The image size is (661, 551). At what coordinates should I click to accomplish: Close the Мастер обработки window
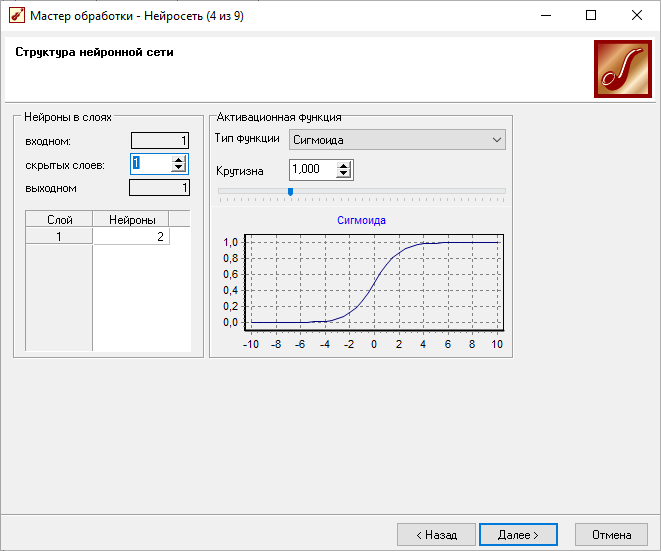point(637,16)
